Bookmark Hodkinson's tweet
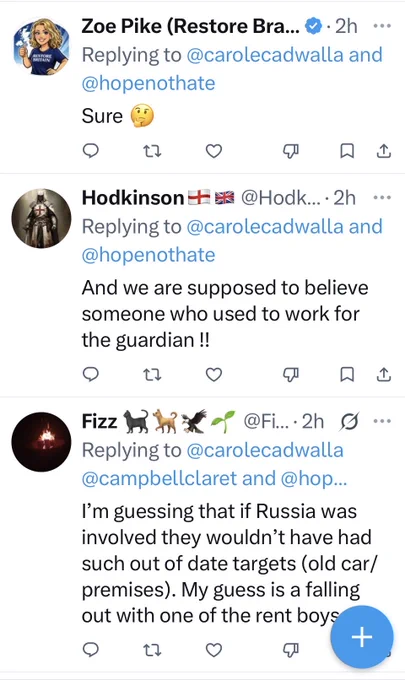The height and width of the screenshot is (680, 405). click(x=347, y=374)
